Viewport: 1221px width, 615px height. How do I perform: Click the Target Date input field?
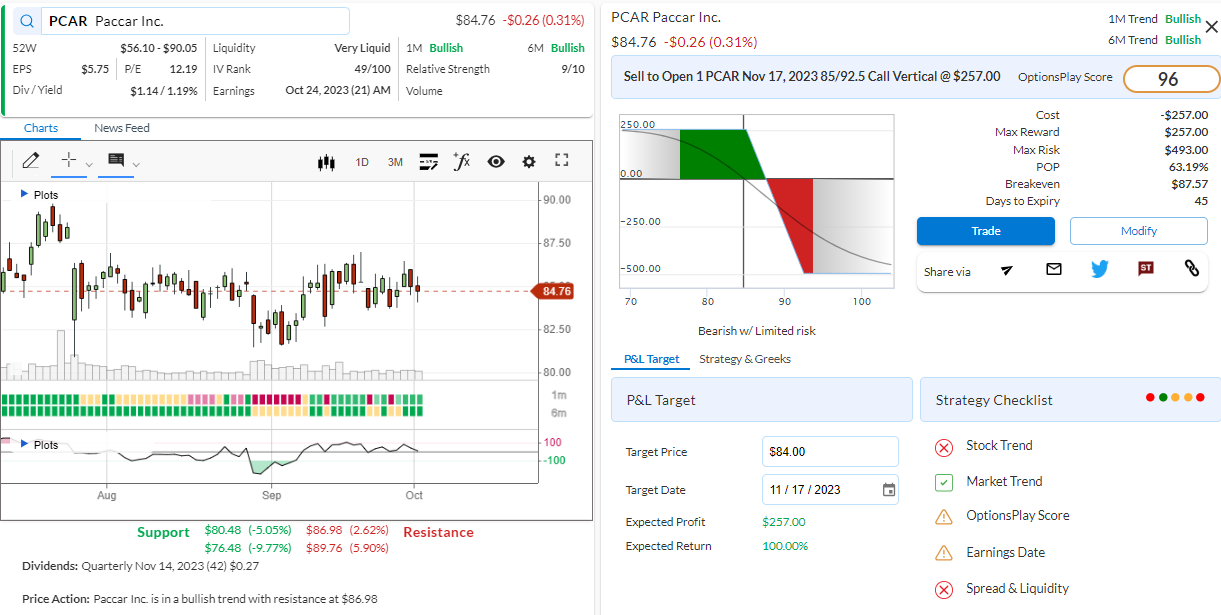pyautogui.click(x=830, y=490)
